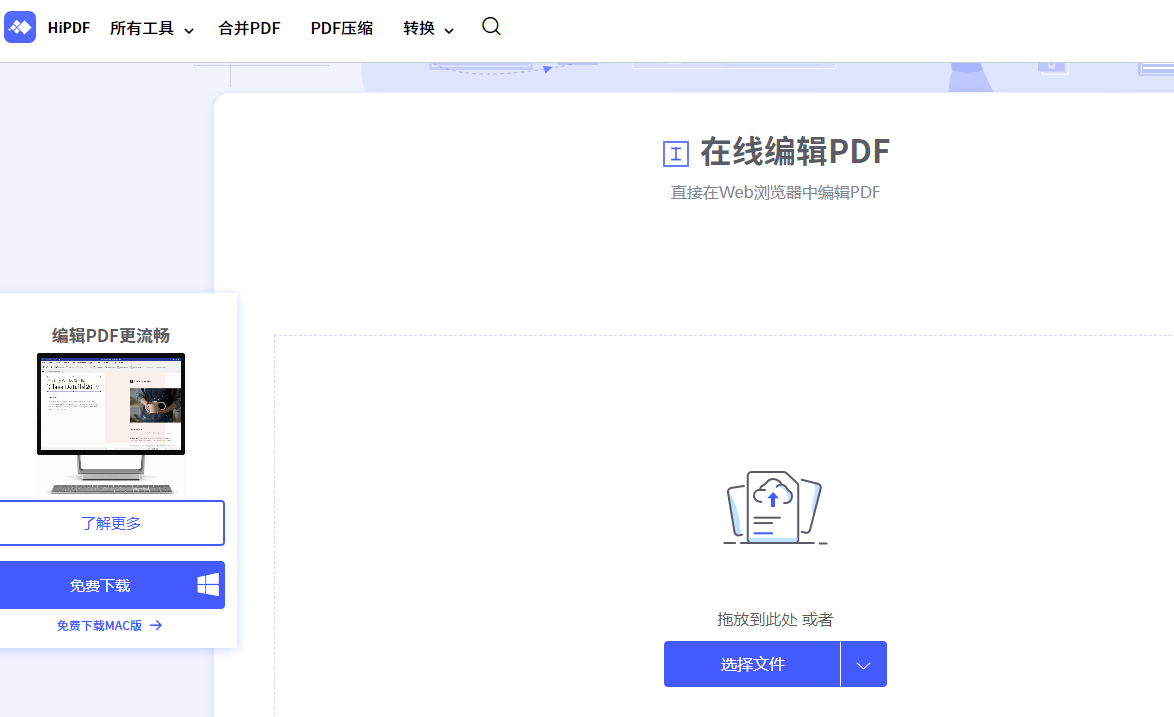Click the HiPDF text next to the logo
This screenshot has height=717, width=1174.
pyautogui.click(x=67, y=27)
